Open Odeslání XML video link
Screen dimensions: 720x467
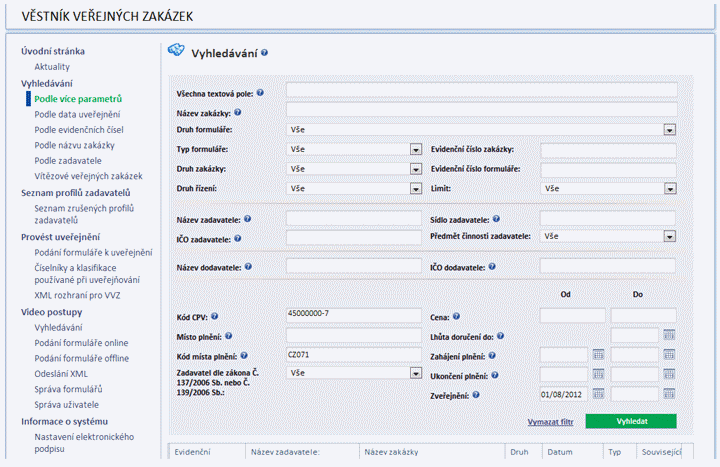(61, 374)
